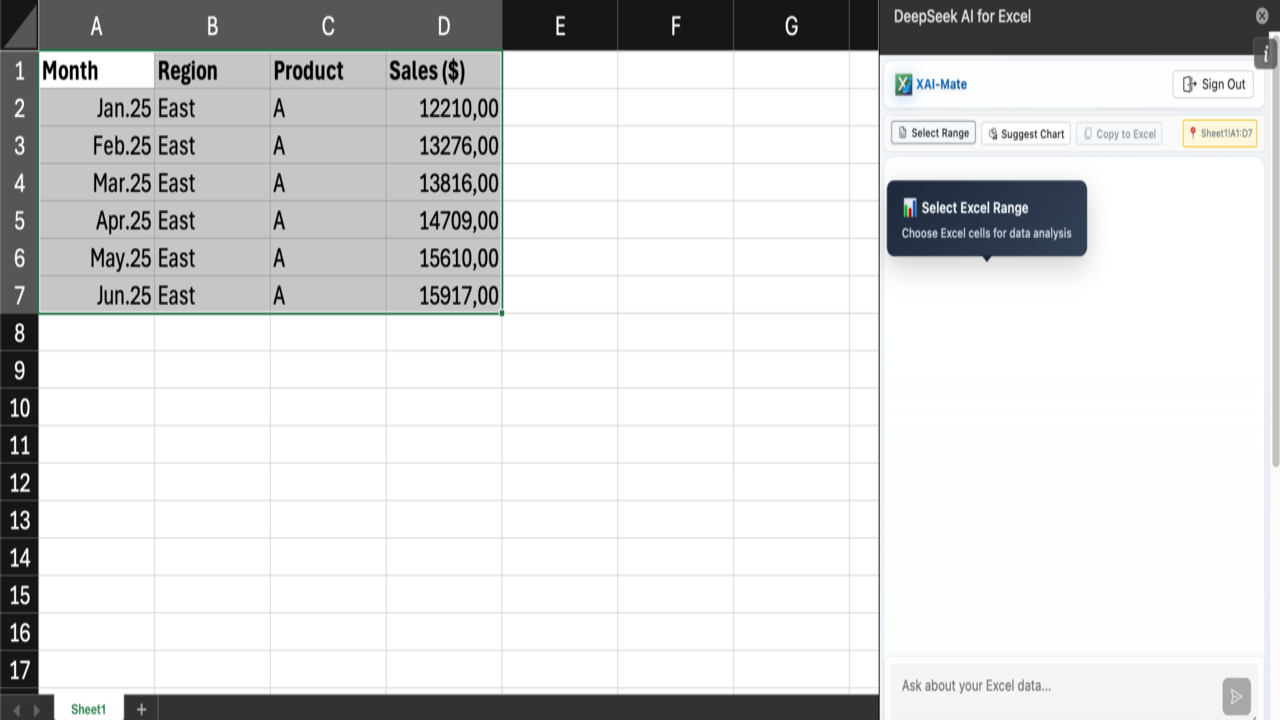Click the next sheet navigation arrow

tap(37, 710)
